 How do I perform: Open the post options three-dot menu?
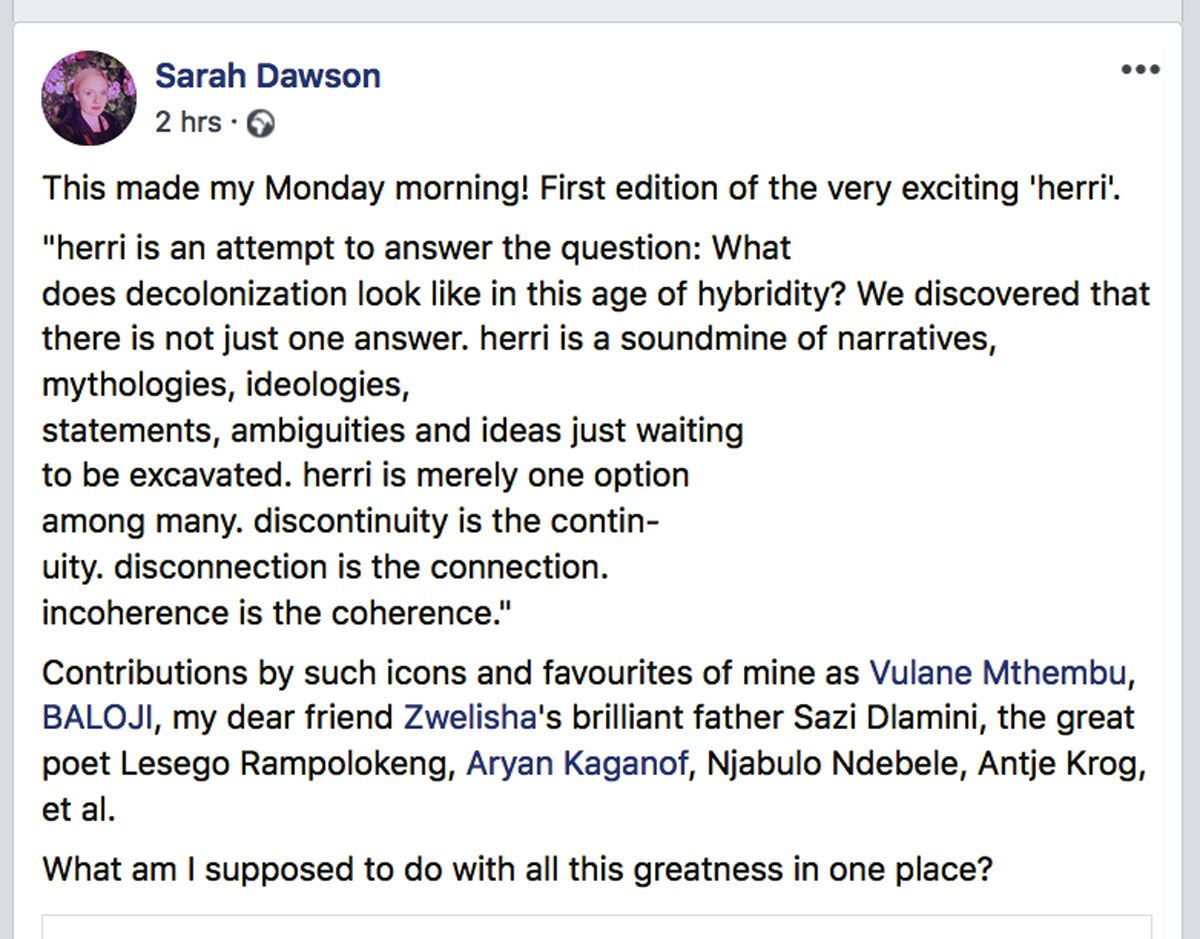pos(1140,70)
